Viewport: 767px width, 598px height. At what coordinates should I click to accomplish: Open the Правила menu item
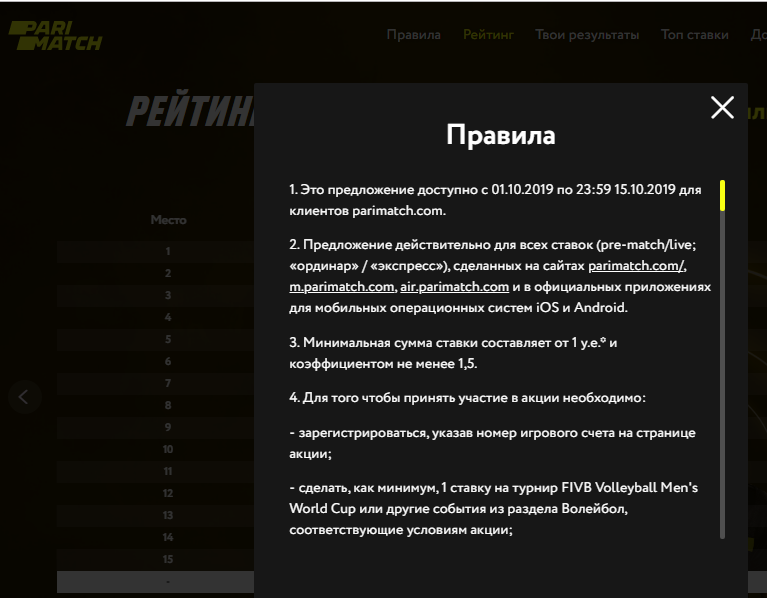pyautogui.click(x=413, y=35)
